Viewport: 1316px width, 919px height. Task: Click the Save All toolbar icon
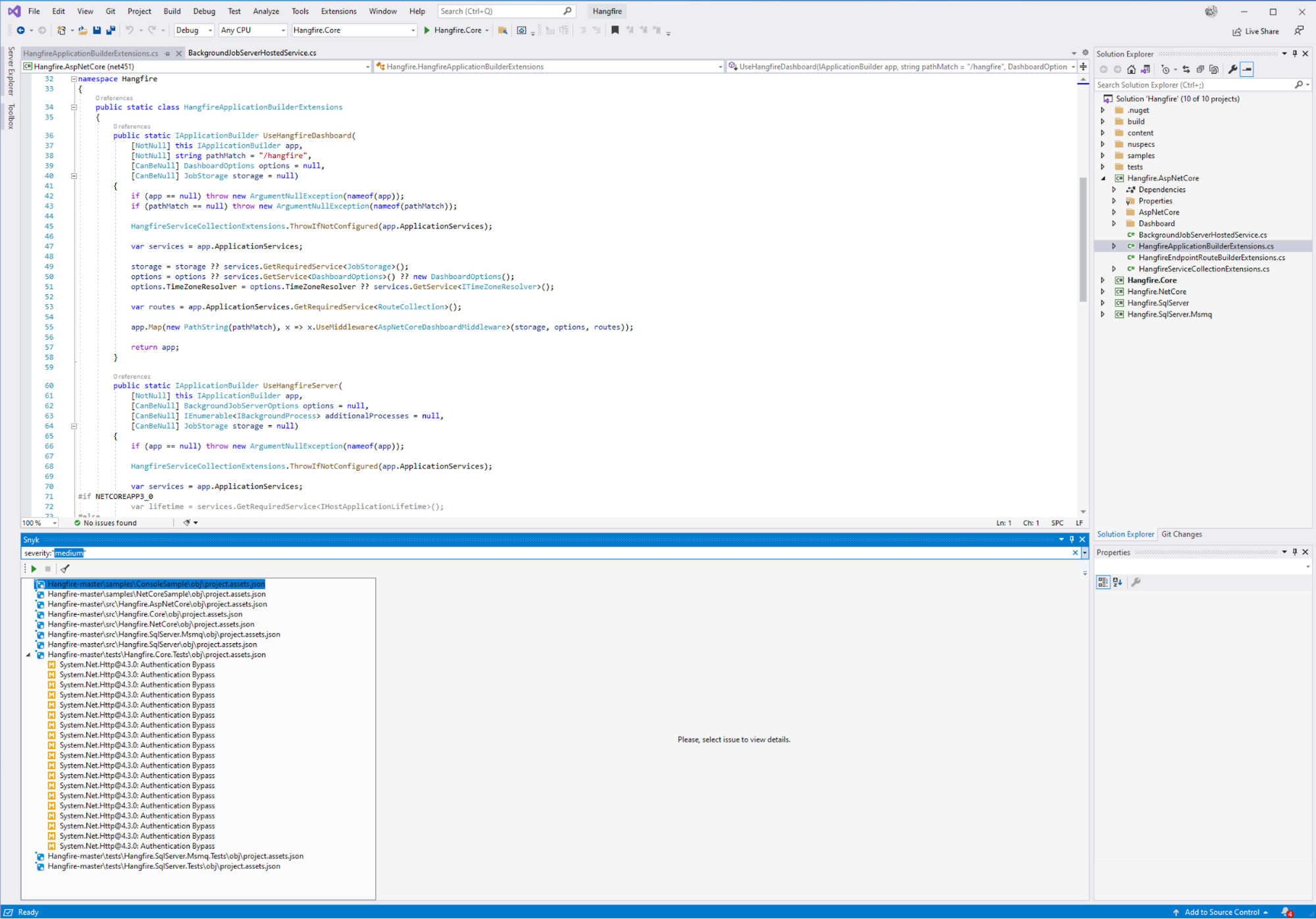click(x=111, y=30)
